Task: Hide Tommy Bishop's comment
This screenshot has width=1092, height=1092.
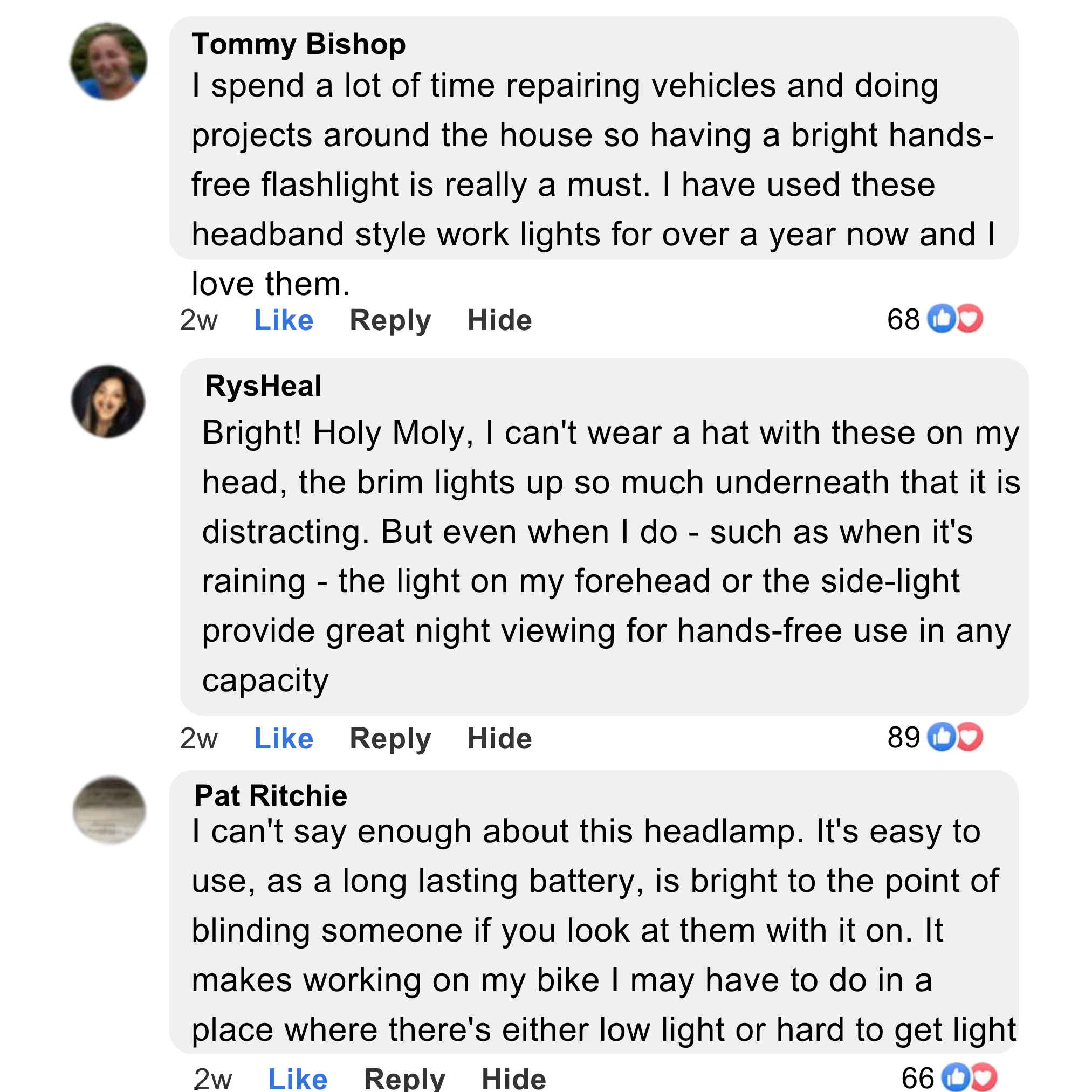Action: (x=500, y=320)
